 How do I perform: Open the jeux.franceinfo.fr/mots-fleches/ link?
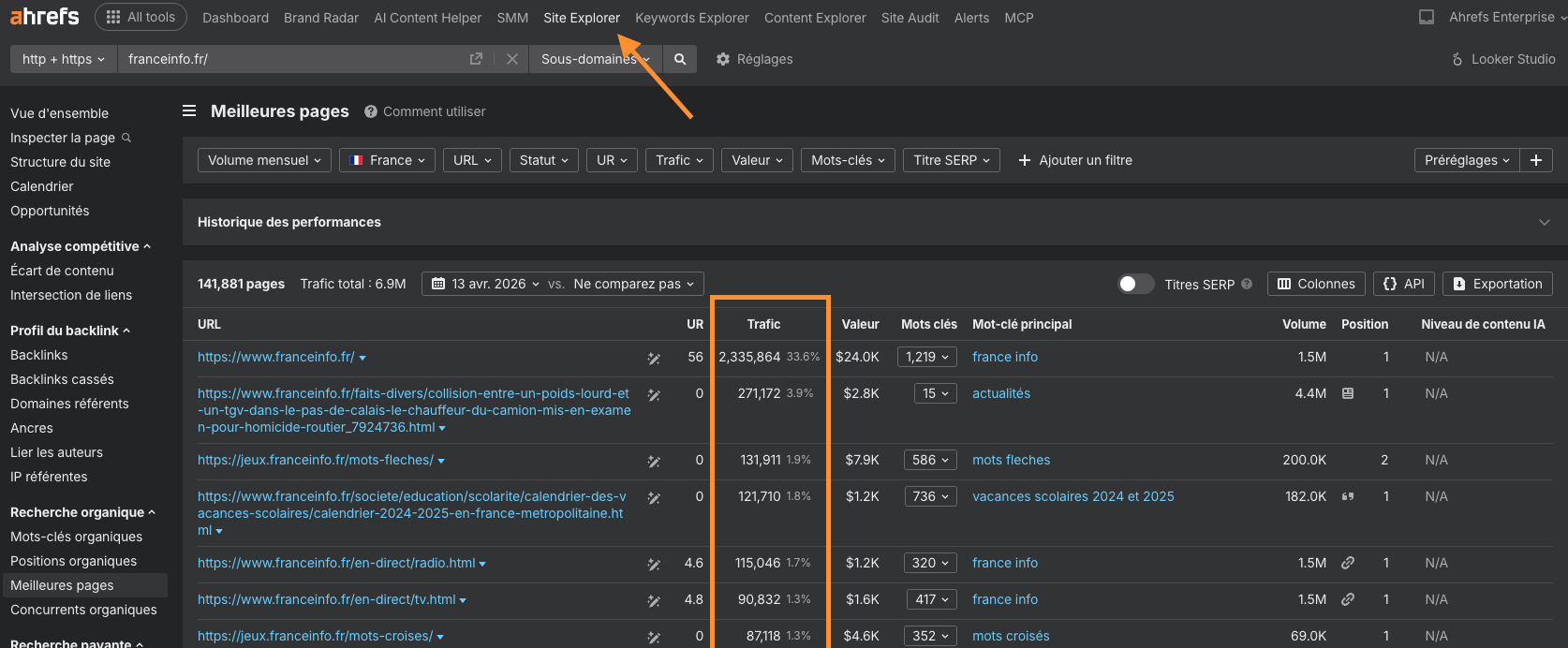tap(316, 460)
